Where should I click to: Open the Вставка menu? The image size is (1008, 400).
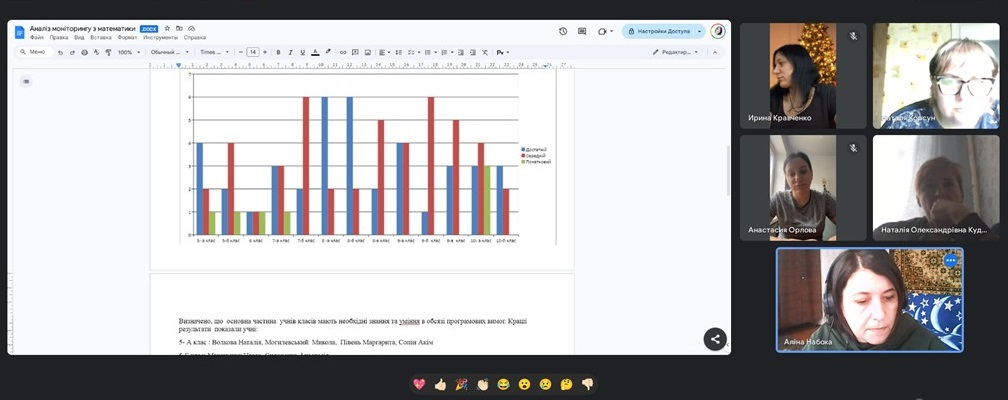coord(100,37)
